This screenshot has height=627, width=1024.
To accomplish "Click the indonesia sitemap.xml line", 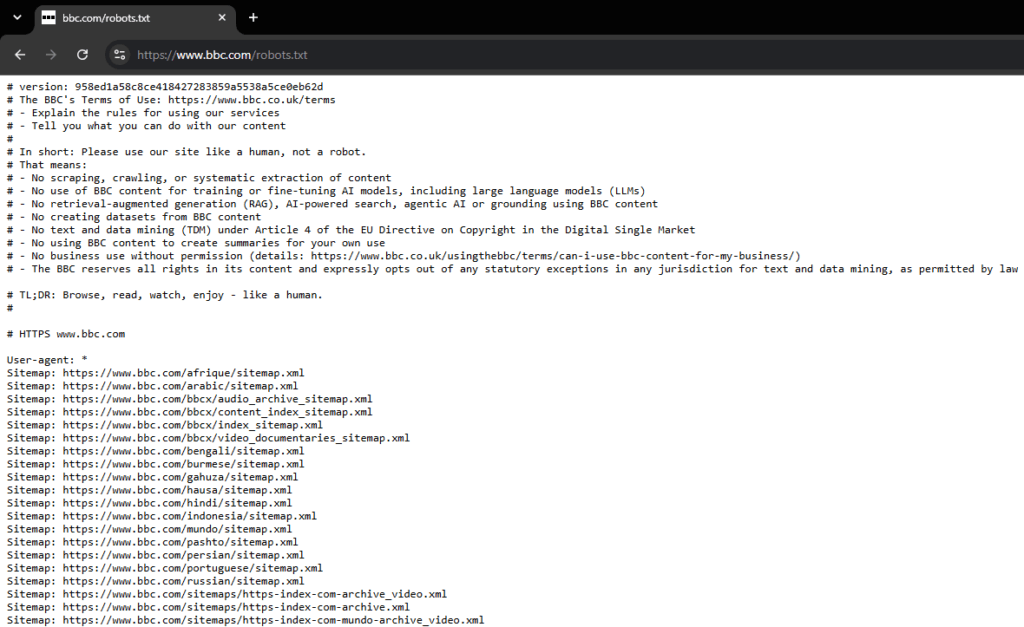I will tap(162, 516).
